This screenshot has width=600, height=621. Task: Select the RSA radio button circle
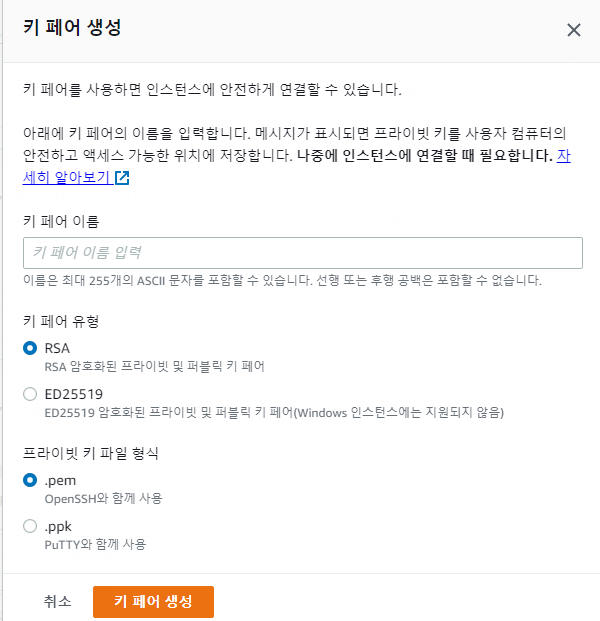30,348
